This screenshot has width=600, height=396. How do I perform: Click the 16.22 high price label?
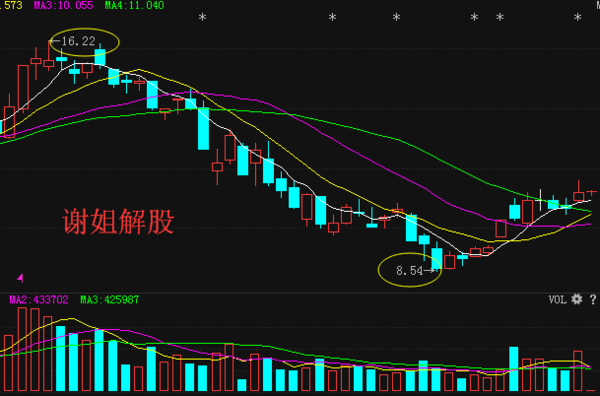pyautogui.click(x=78, y=41)
